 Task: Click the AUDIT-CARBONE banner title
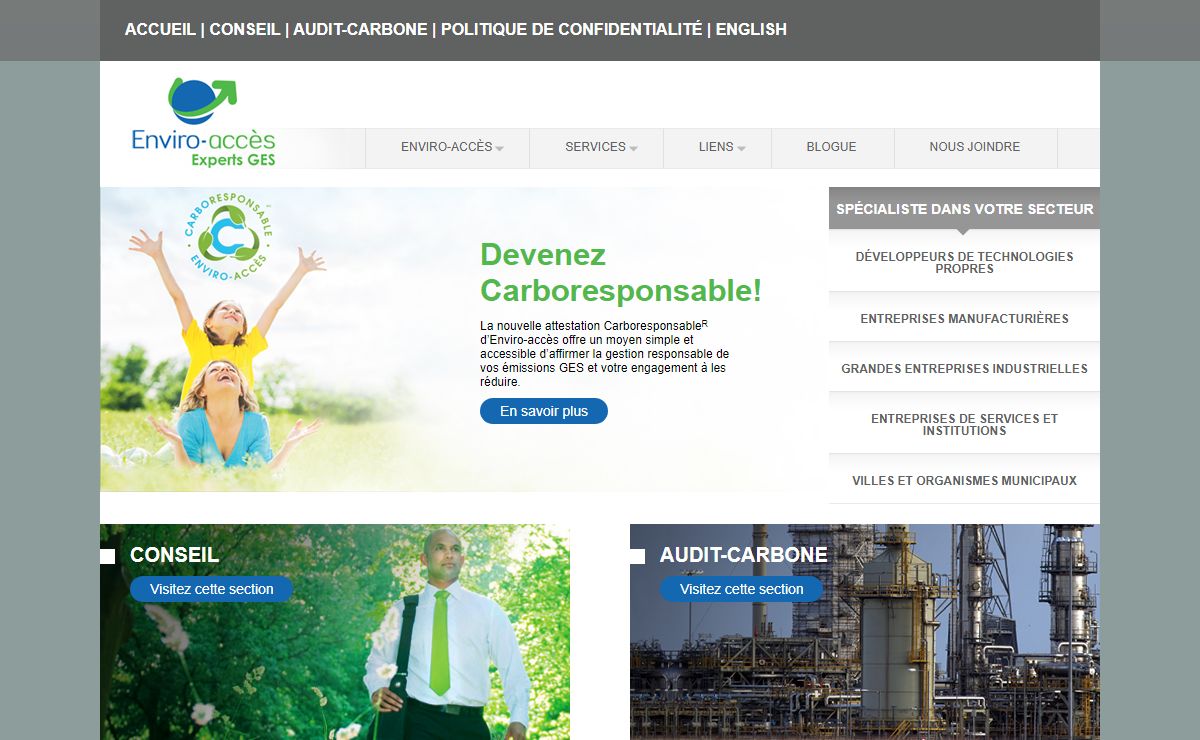(x=743, y=555)
